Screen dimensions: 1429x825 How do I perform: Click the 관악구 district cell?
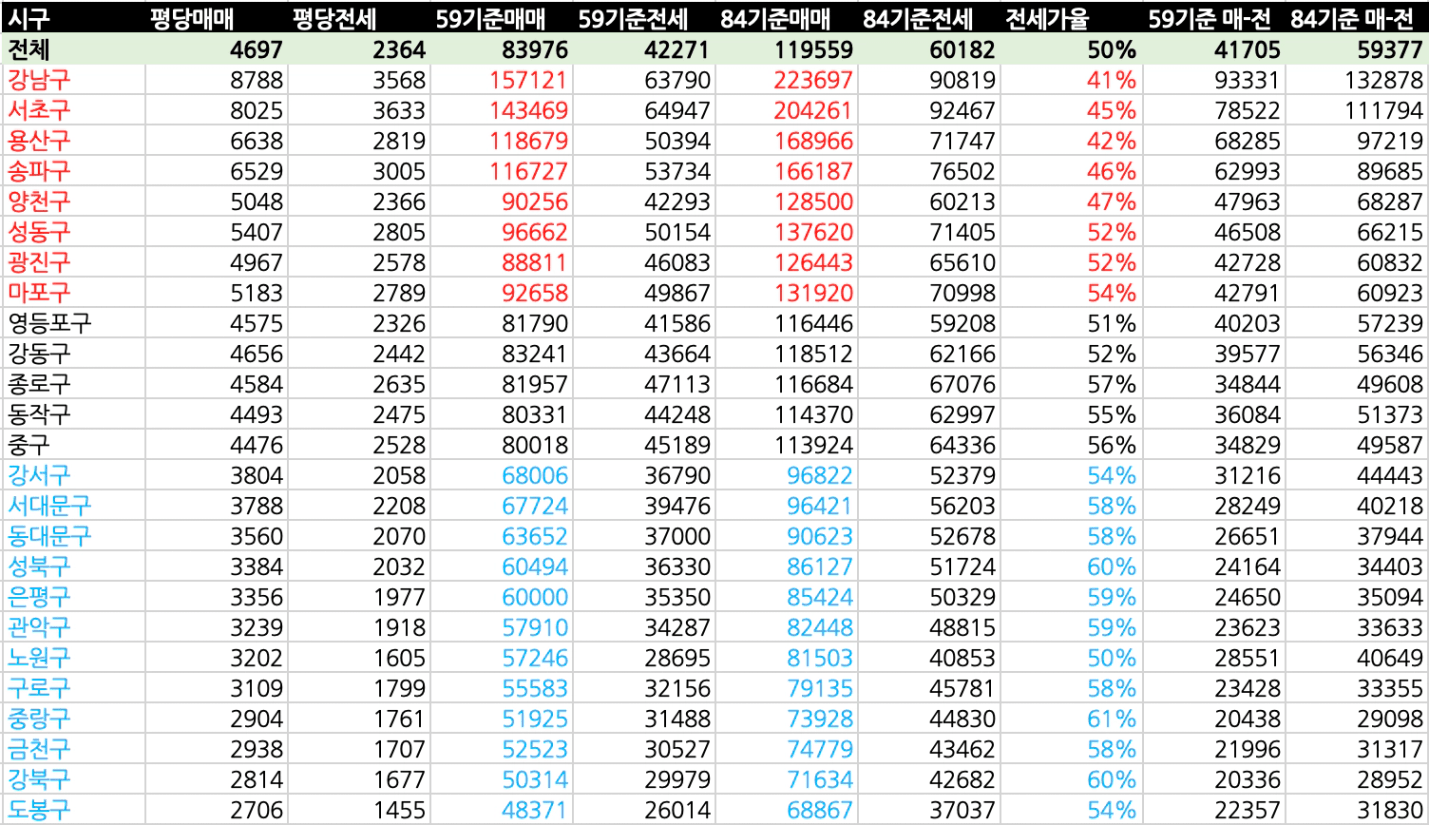tap(39, 628)
